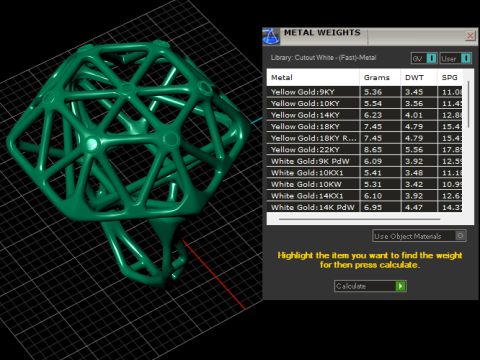This screenshot has height=360, width=480.
Task: Close the Metal Weights panel
Action: tap(470, 36)
